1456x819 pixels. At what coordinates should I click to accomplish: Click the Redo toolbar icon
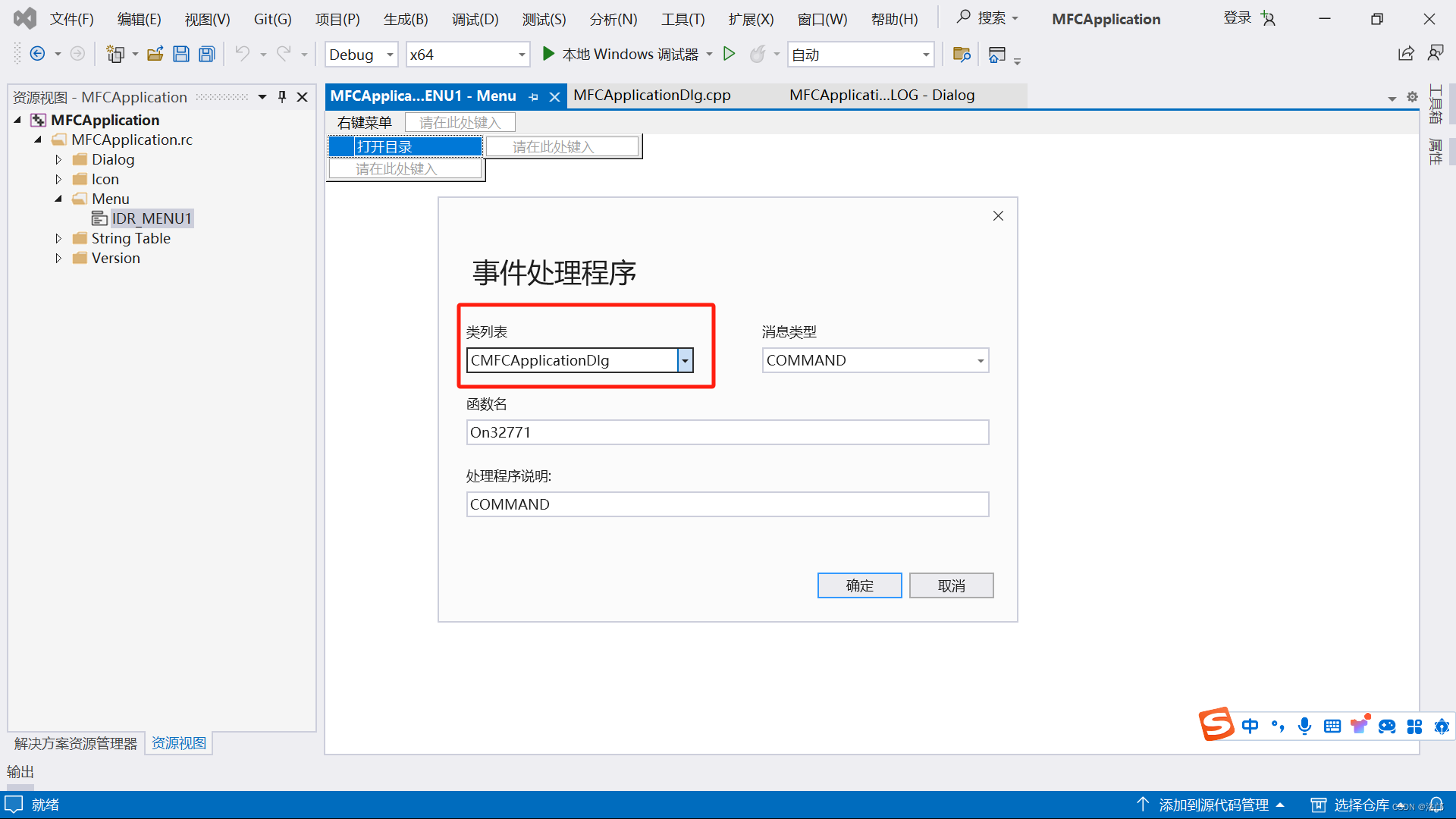tap(283, 54)
